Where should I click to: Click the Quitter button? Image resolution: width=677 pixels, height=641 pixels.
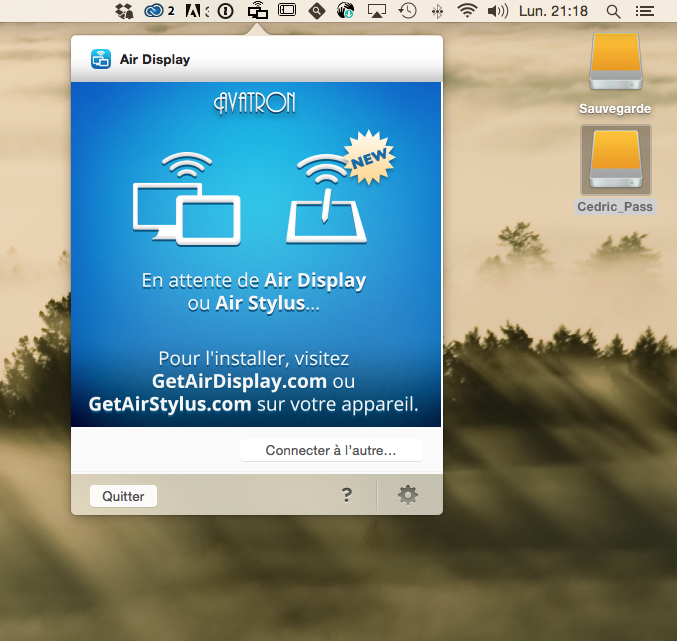click(x=123, y=496)
